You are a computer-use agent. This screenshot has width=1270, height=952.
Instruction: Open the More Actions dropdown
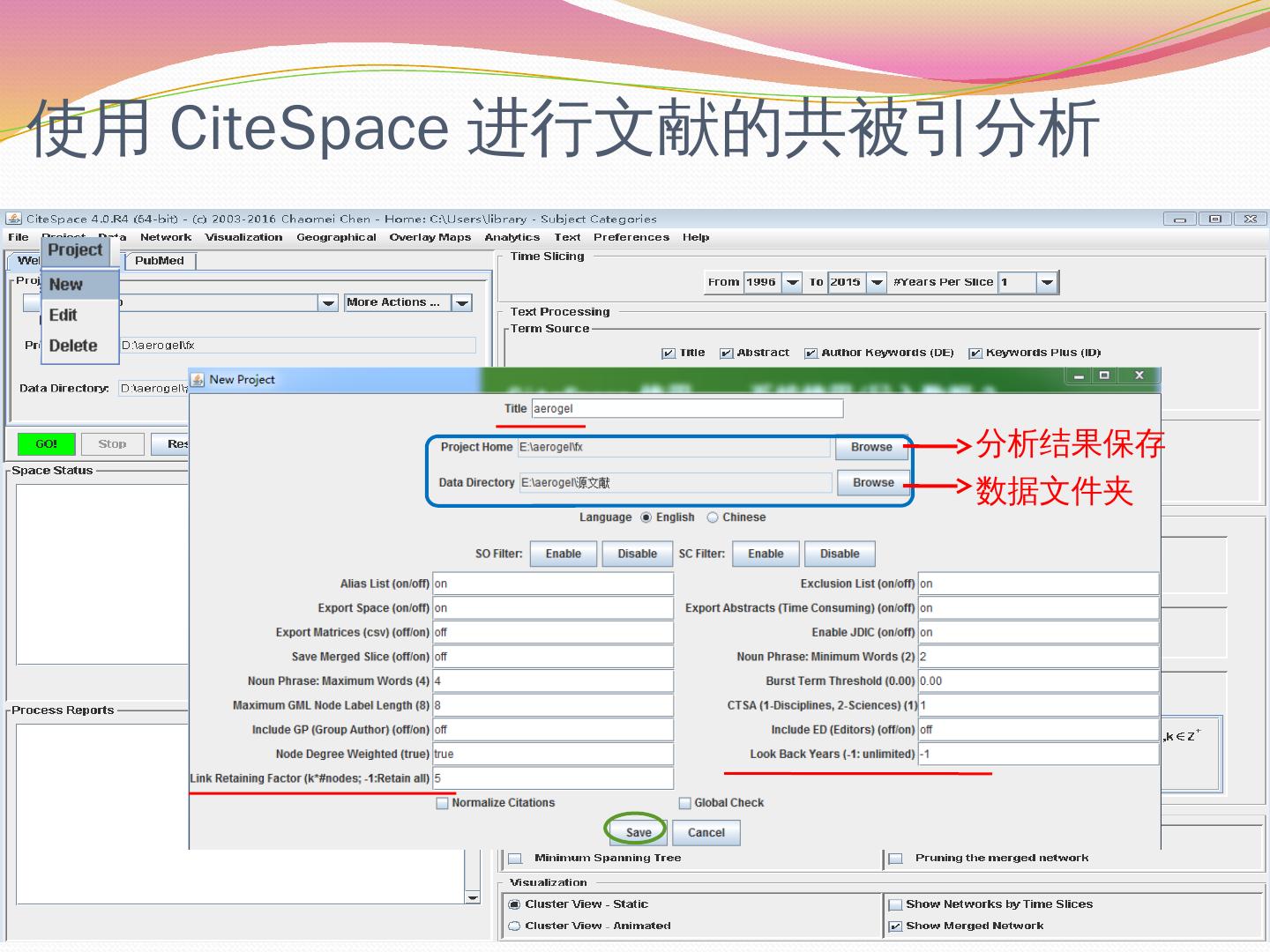(x=462, y=302)
